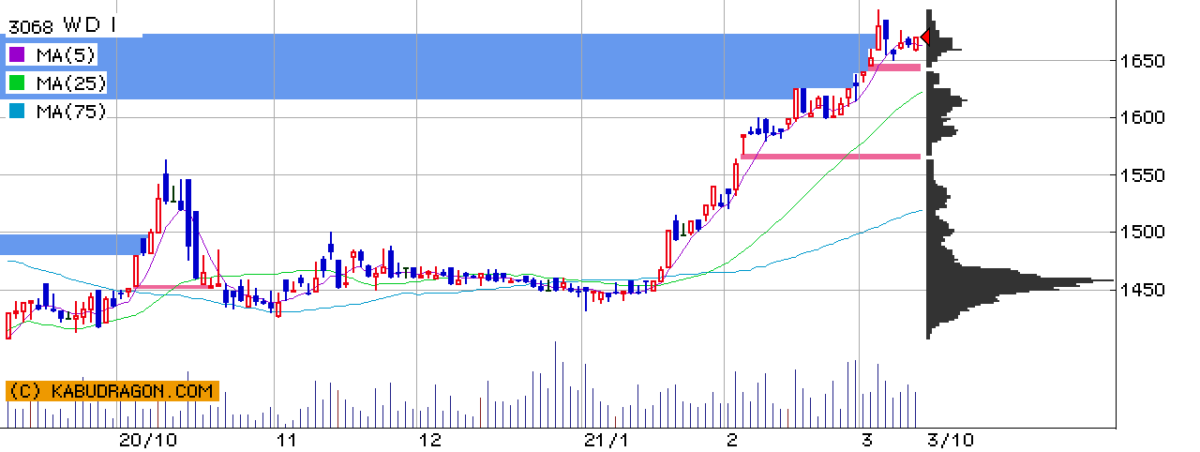Click the green MA(25) legend swatch
Screen dimensions: 1200x452
point(18,82)
